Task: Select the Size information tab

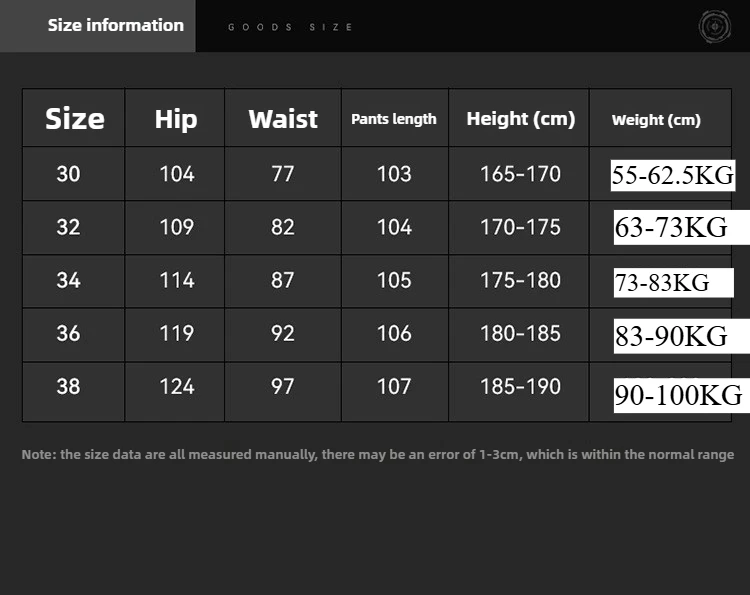Action: [x=115, y=25]
